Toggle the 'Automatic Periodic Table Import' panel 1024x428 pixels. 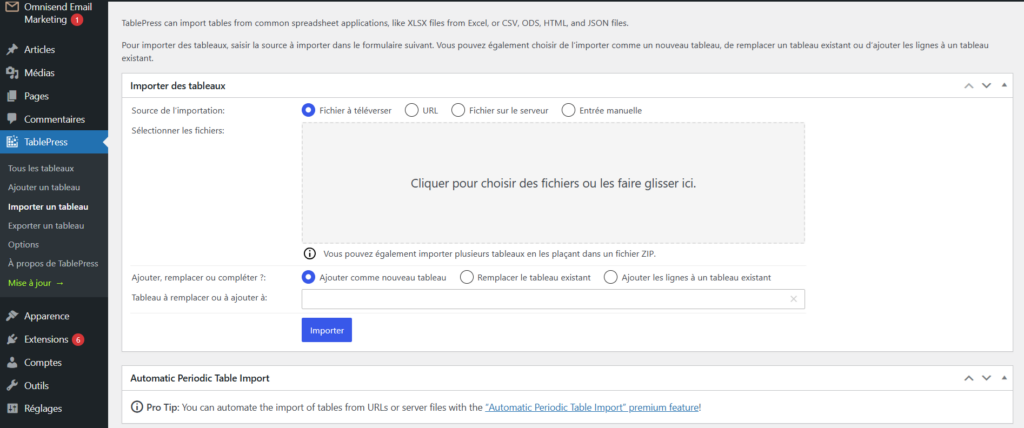tap(1005, 379)
